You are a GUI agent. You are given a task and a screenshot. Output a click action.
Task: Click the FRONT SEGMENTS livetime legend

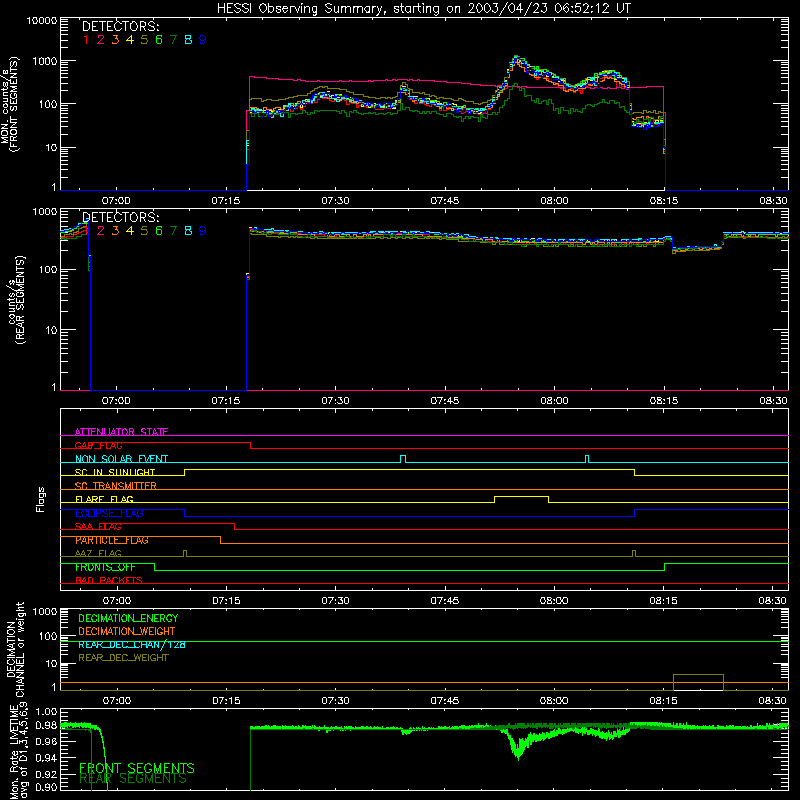pyautogui.click(x=137, y=768)
